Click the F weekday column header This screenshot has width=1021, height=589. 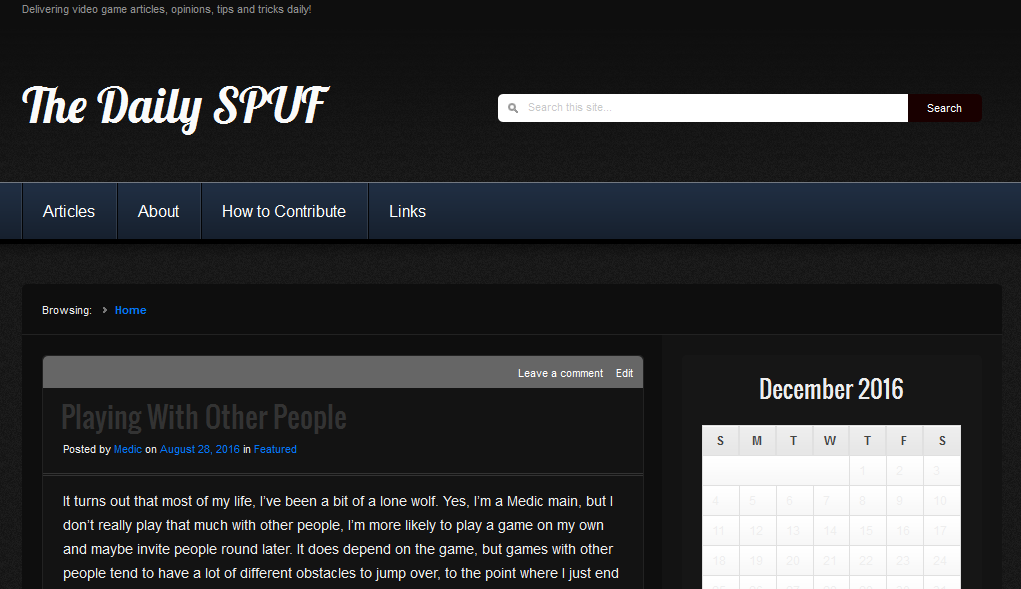click(904, 441)
